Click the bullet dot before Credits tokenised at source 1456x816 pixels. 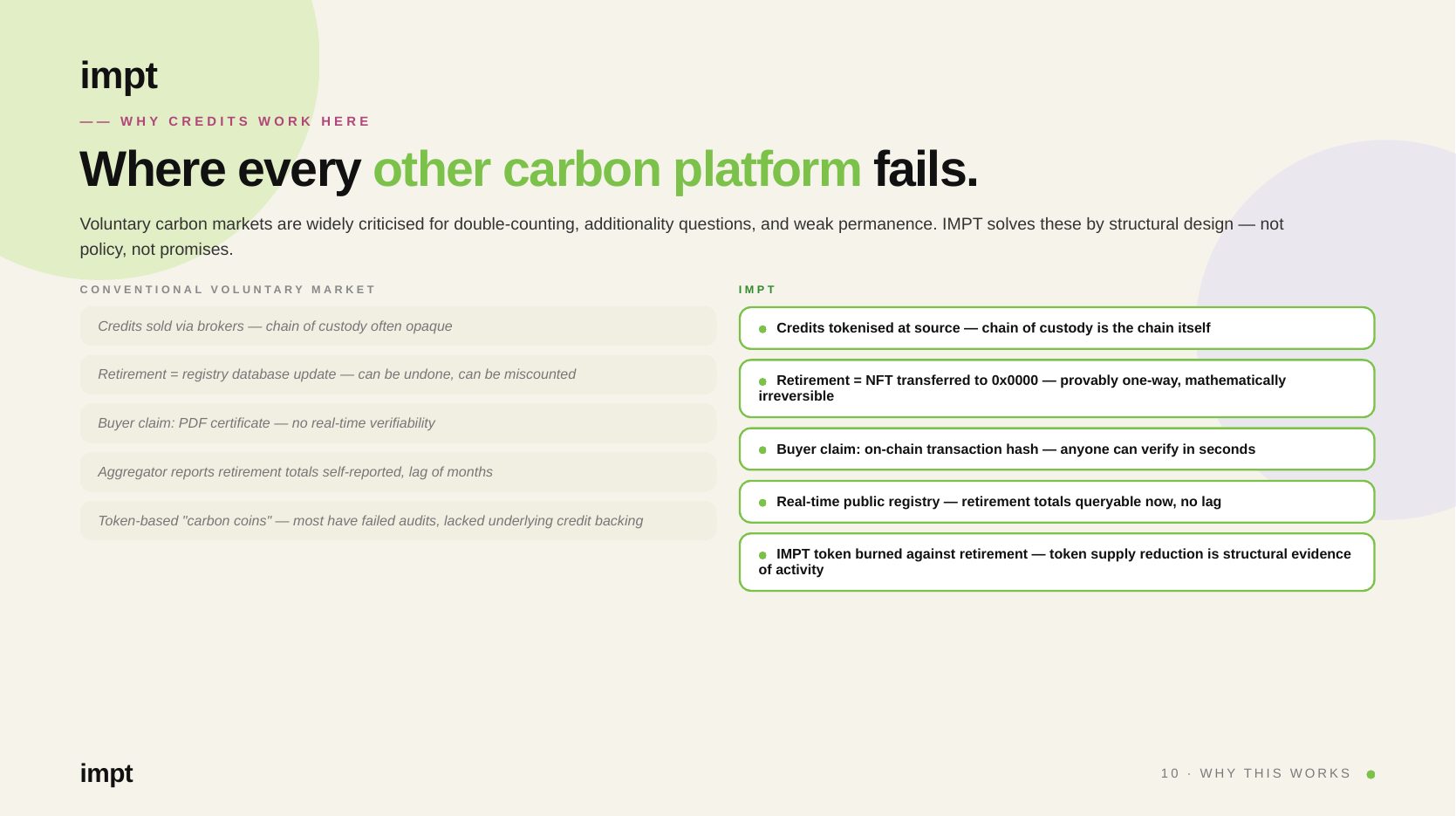tap(762, 329)
